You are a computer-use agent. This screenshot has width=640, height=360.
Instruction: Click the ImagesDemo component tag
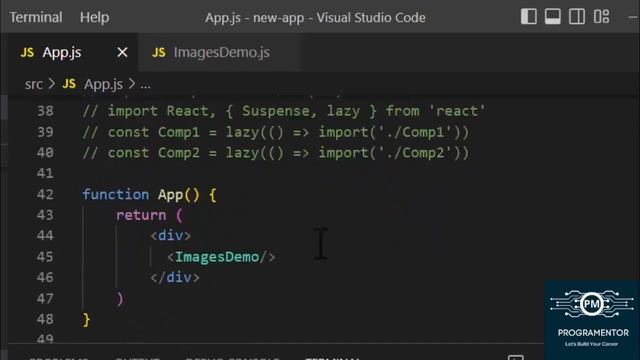click(x=221, y=257)
